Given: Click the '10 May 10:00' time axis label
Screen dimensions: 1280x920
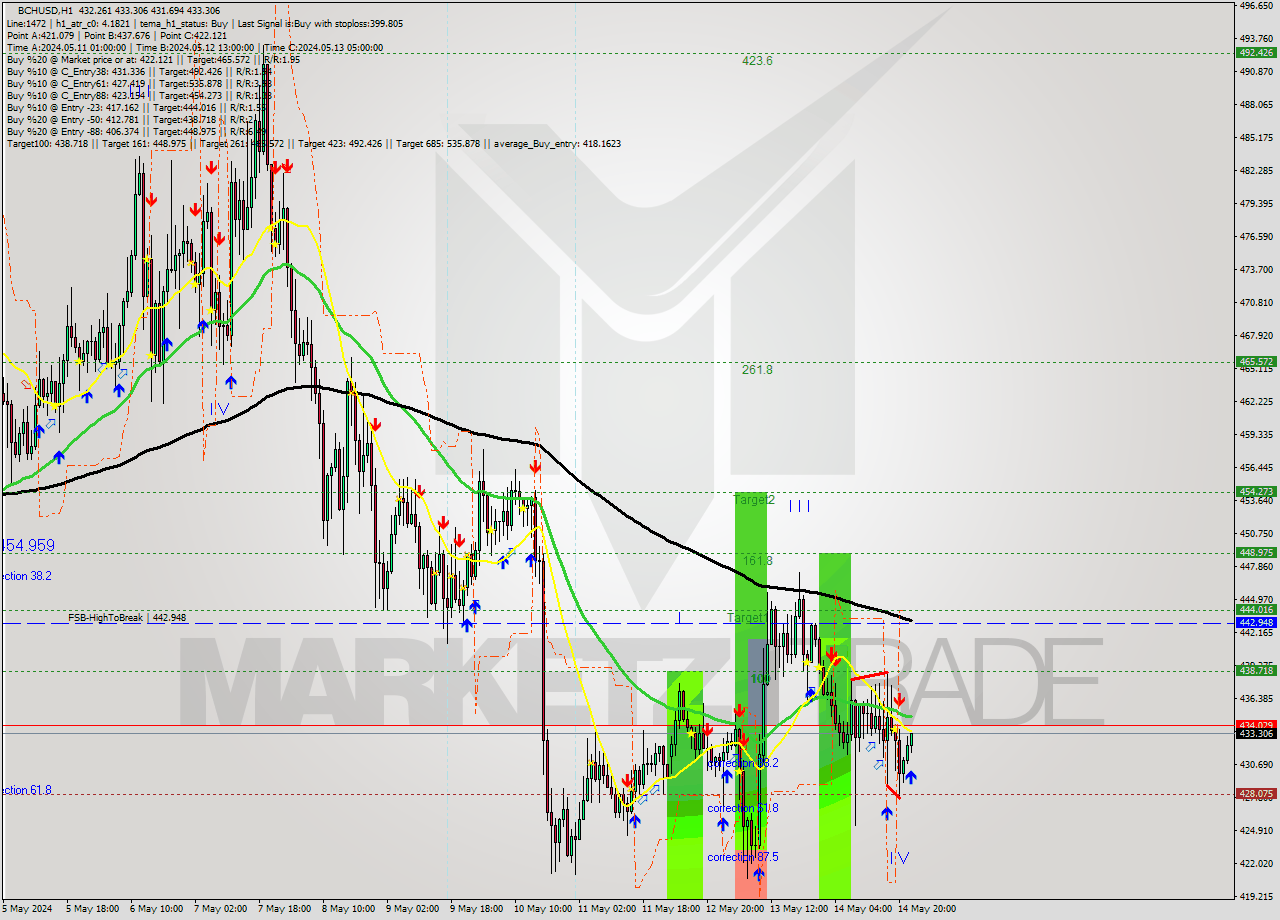Looking at the screenshot, I should point(542,909).
